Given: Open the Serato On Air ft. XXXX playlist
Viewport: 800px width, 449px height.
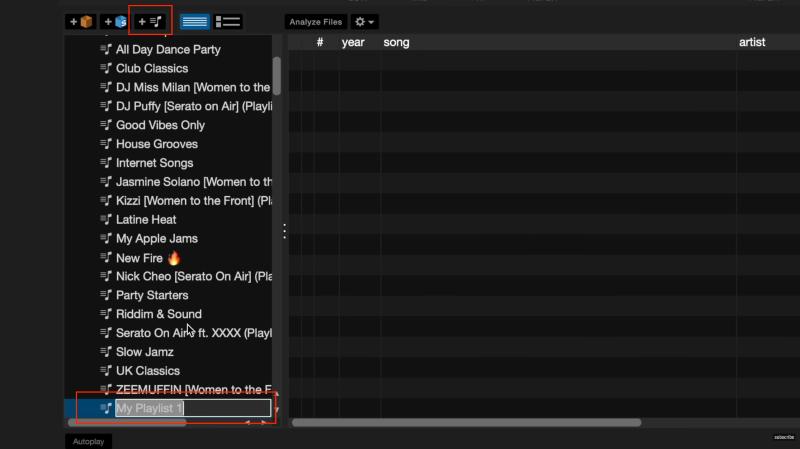Looking at the screenshot, I should click(x=194, y=333).
